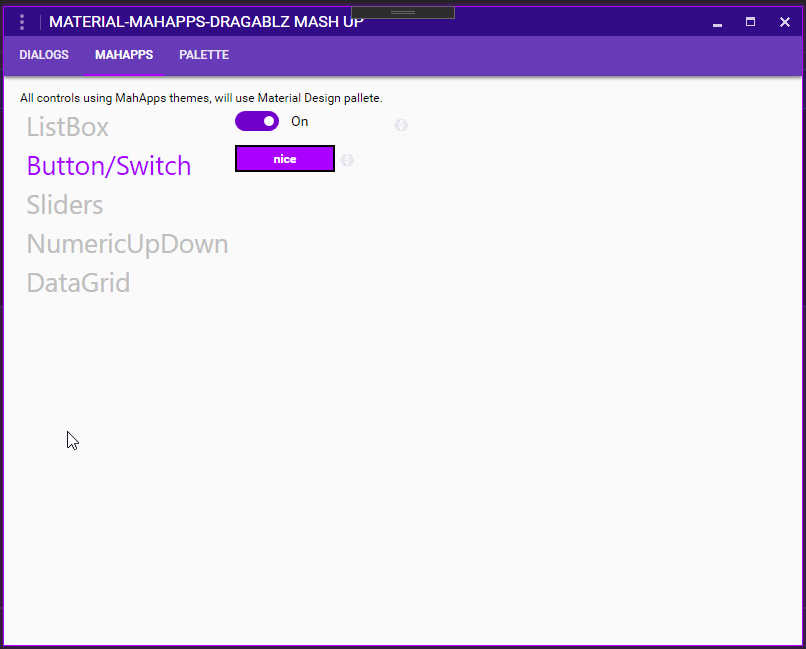
Task: Turn off the On toggle switch
Action: pos(257,121)
